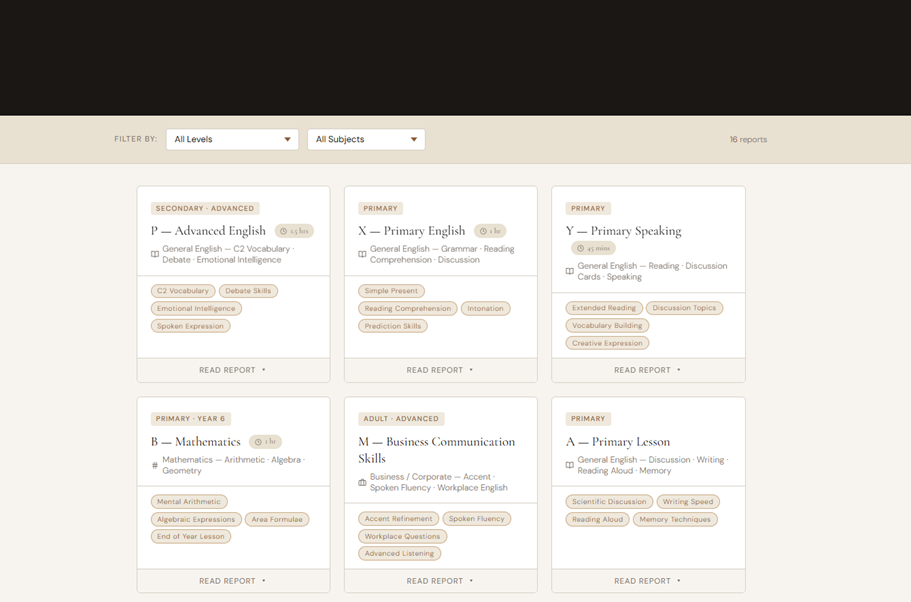
Task: Select the Reading Comprehension tag
Action: [x=408, y=309]
